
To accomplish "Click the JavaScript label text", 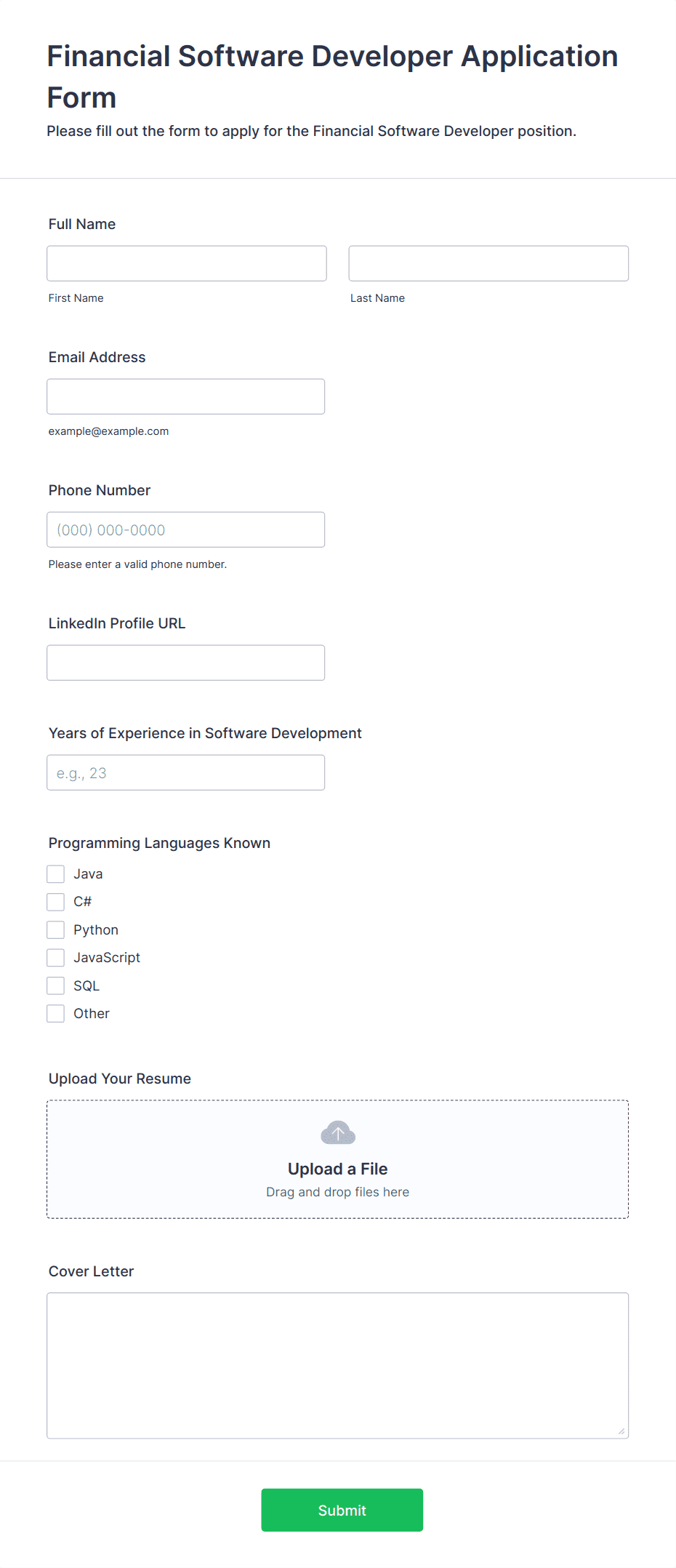I will (x=107, y=958).
